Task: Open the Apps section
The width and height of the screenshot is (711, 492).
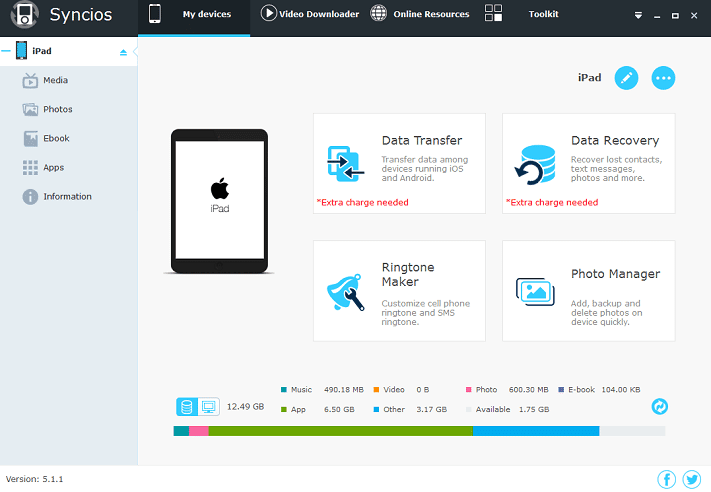Action: pos(54,168)
